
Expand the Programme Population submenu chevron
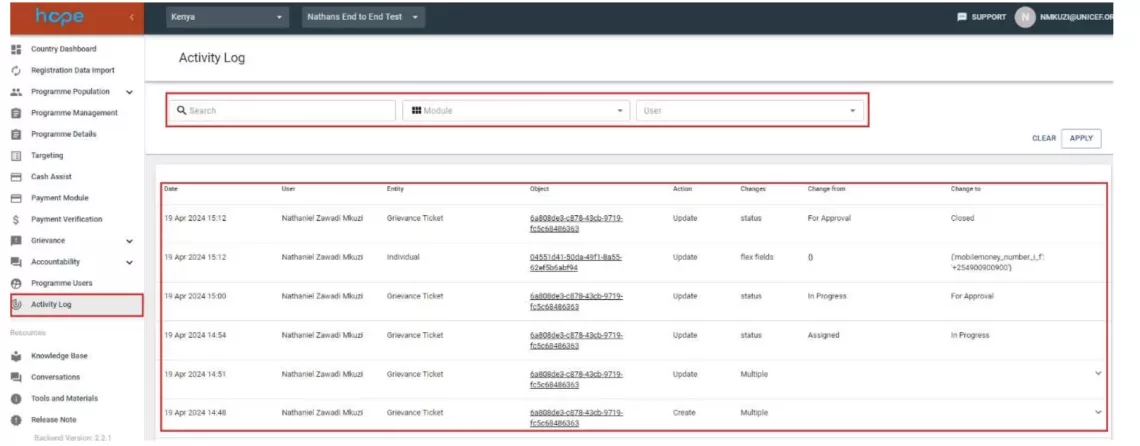[x=129, y=92]
